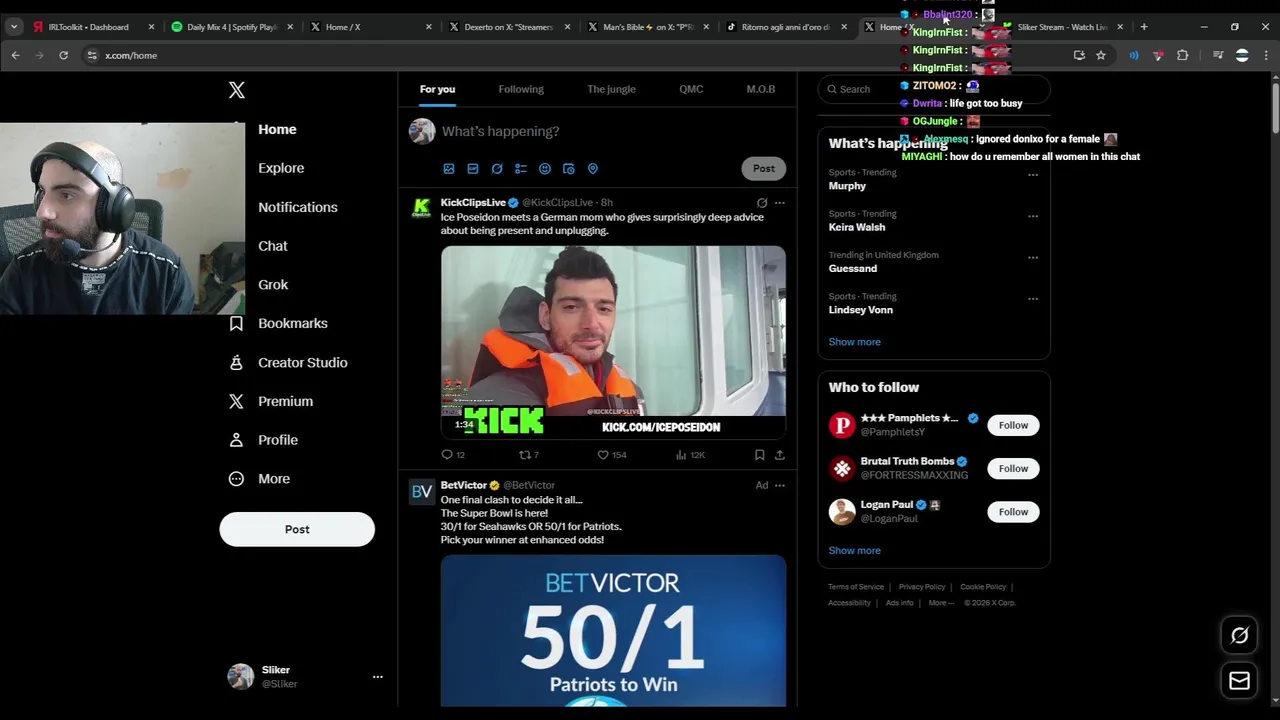Screen dimensions: 1280x720
Task: Open options for the Keira Walsh trend
Action: coord(1033,216)
